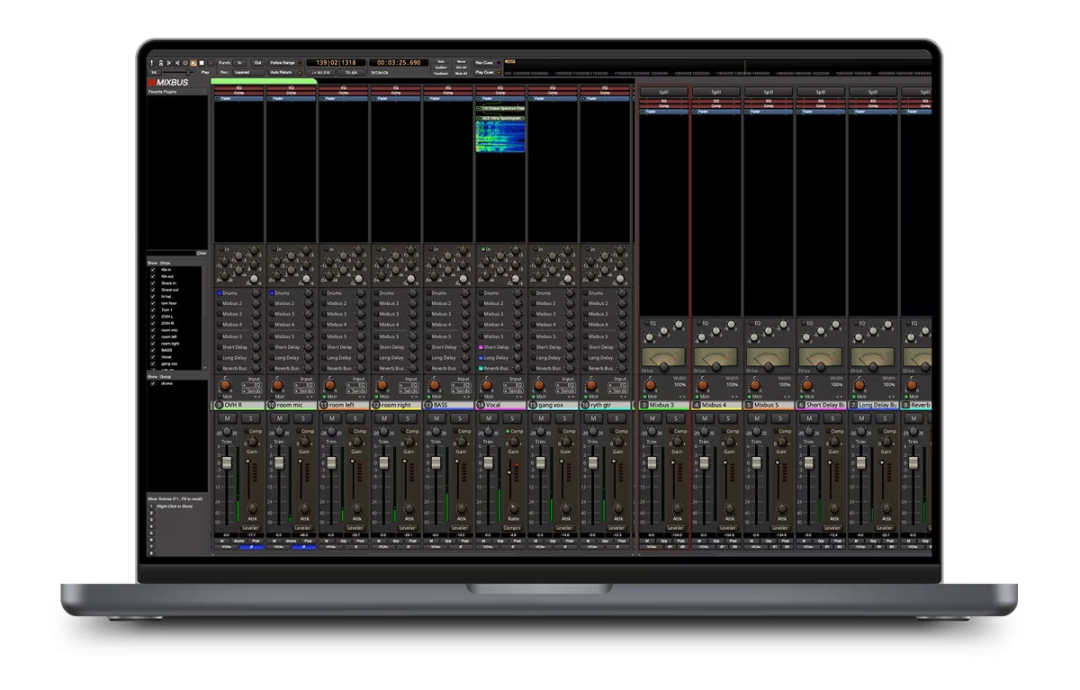This screenshot has width=1080, height=690.
Task: Toggle the Vocal strip visibility checkbox
Action: [153, 357]
